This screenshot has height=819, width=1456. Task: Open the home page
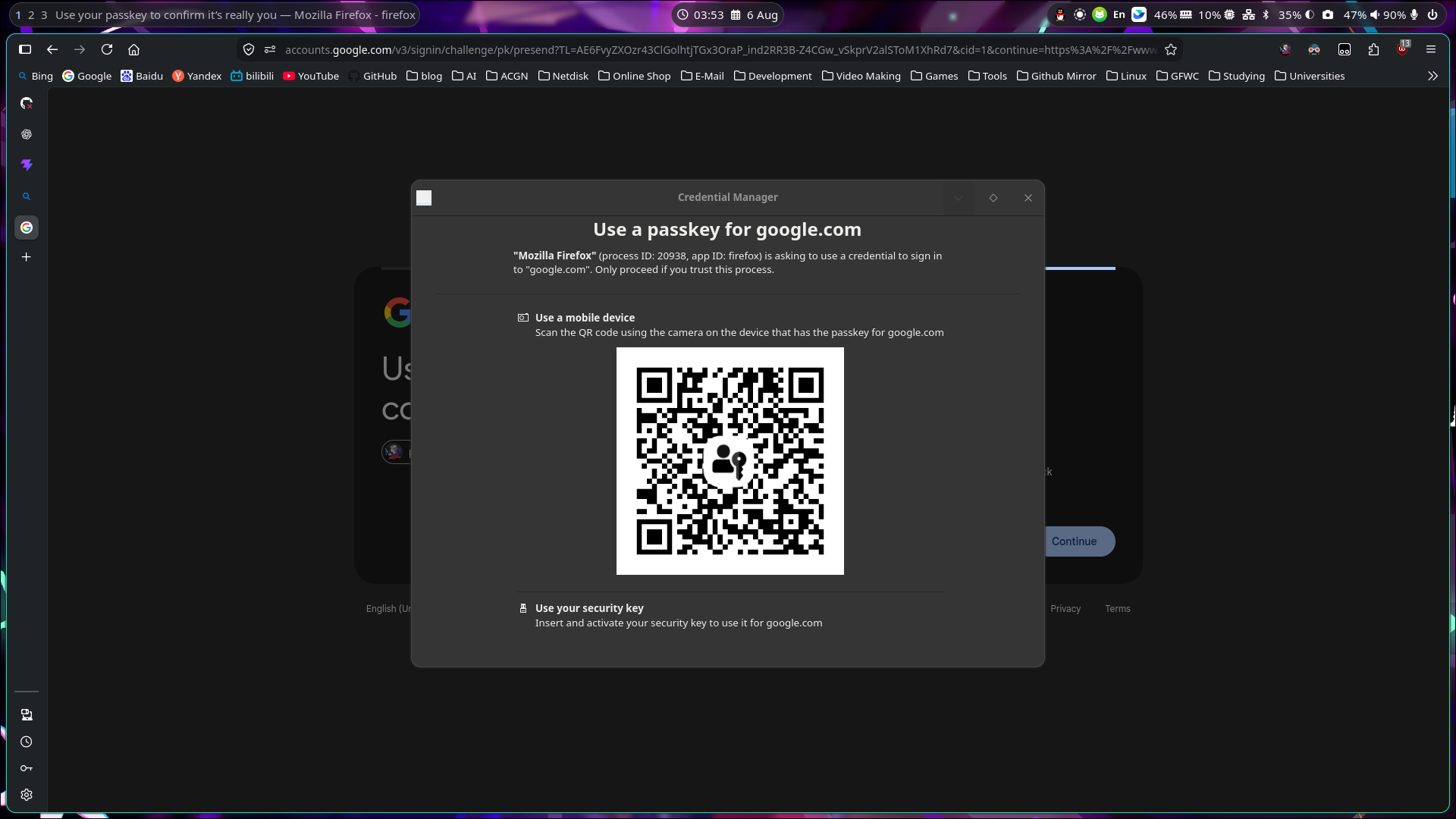tap(134, 49)
